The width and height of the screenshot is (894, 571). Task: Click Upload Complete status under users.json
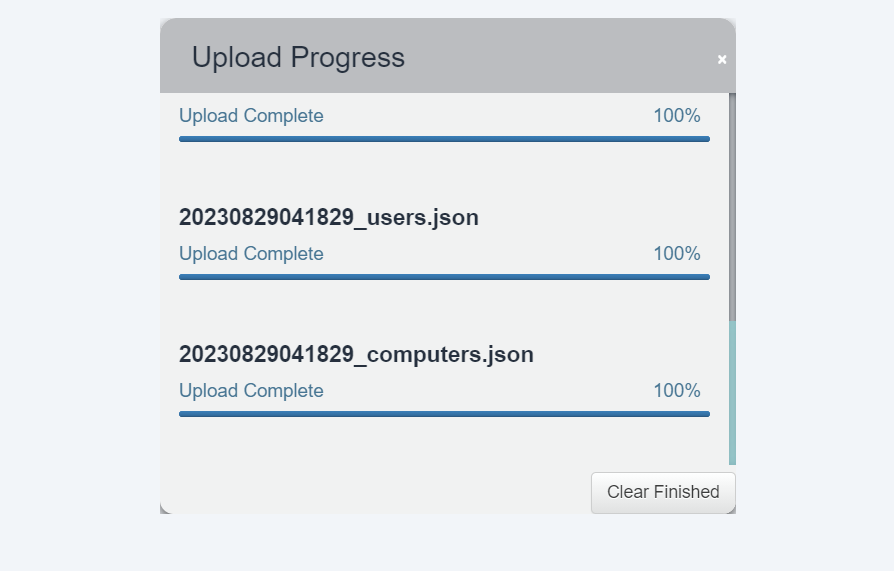tap(251, 254)
